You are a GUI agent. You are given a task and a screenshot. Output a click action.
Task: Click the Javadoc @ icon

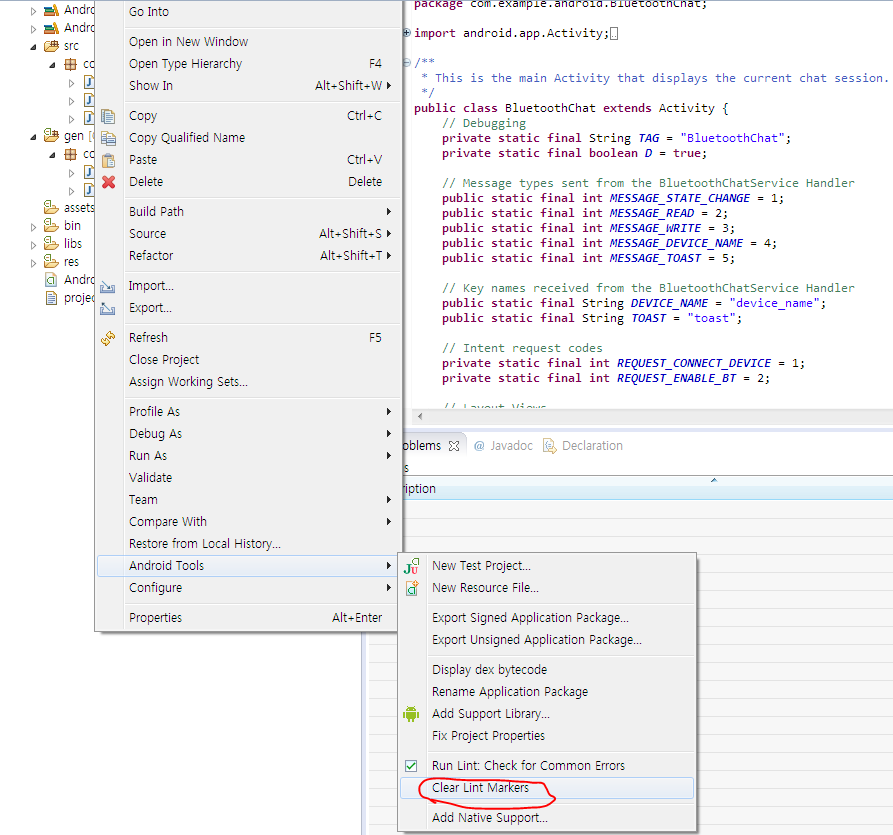pos(479,446)
